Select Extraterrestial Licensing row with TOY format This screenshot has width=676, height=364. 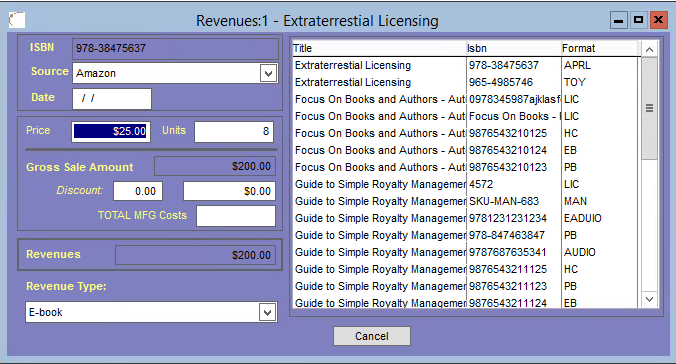coord(465,82)
